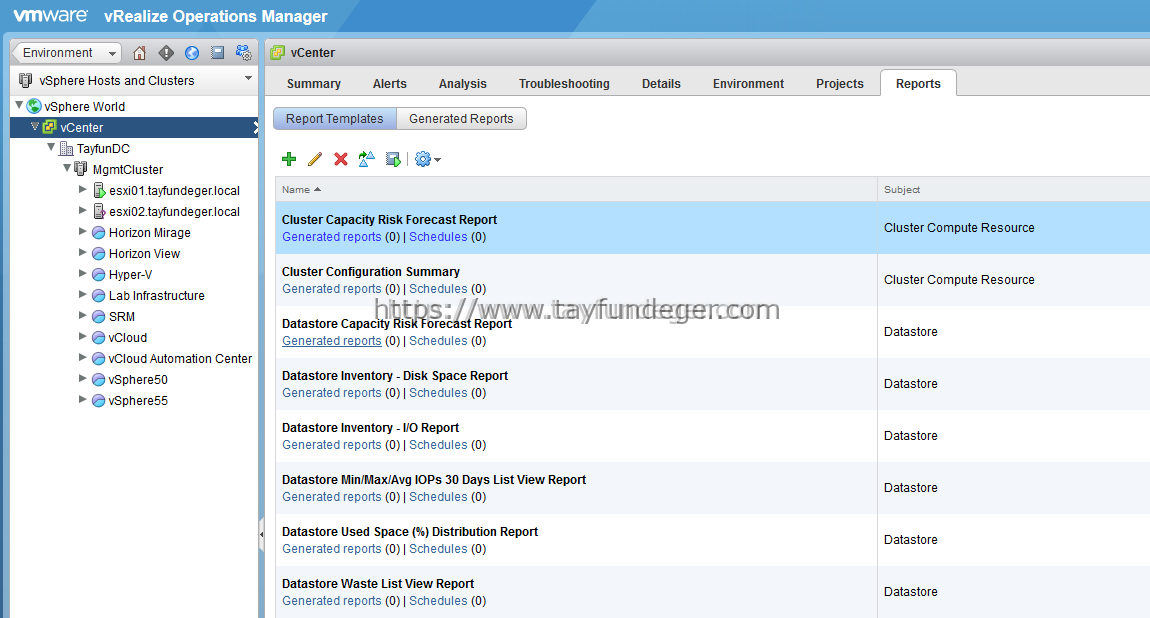This screenshot has width=1150, height=618.
Task: Open Generated reports under Datastore Used Space Distribution Report
Action: coord(332,549)
